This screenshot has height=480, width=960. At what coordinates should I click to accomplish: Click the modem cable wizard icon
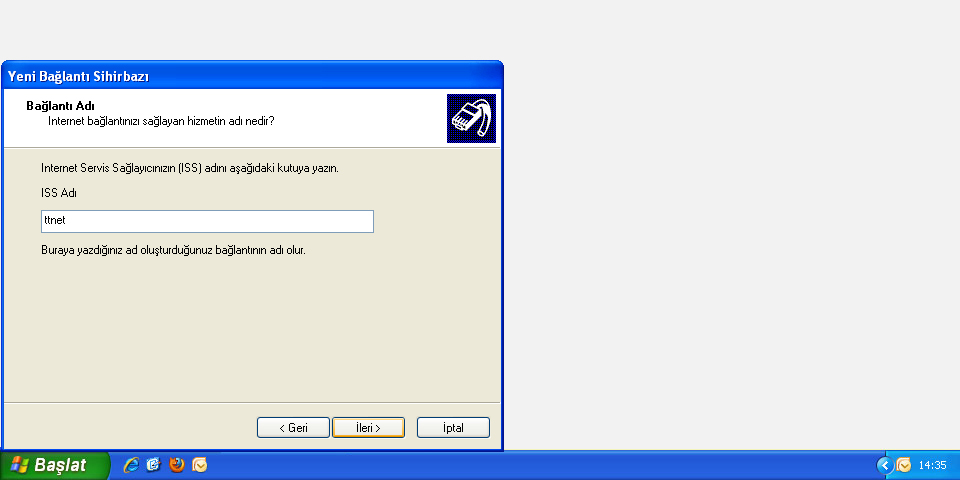(x=471, y=118)
